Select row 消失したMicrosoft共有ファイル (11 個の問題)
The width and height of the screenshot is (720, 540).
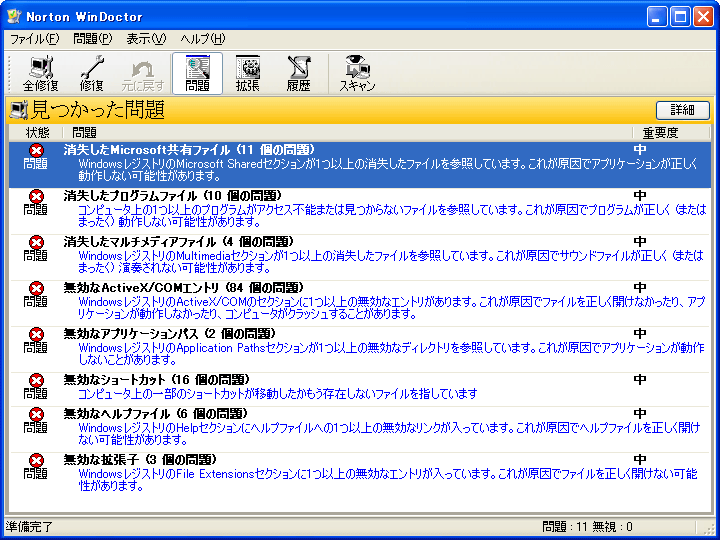point(360,164)
